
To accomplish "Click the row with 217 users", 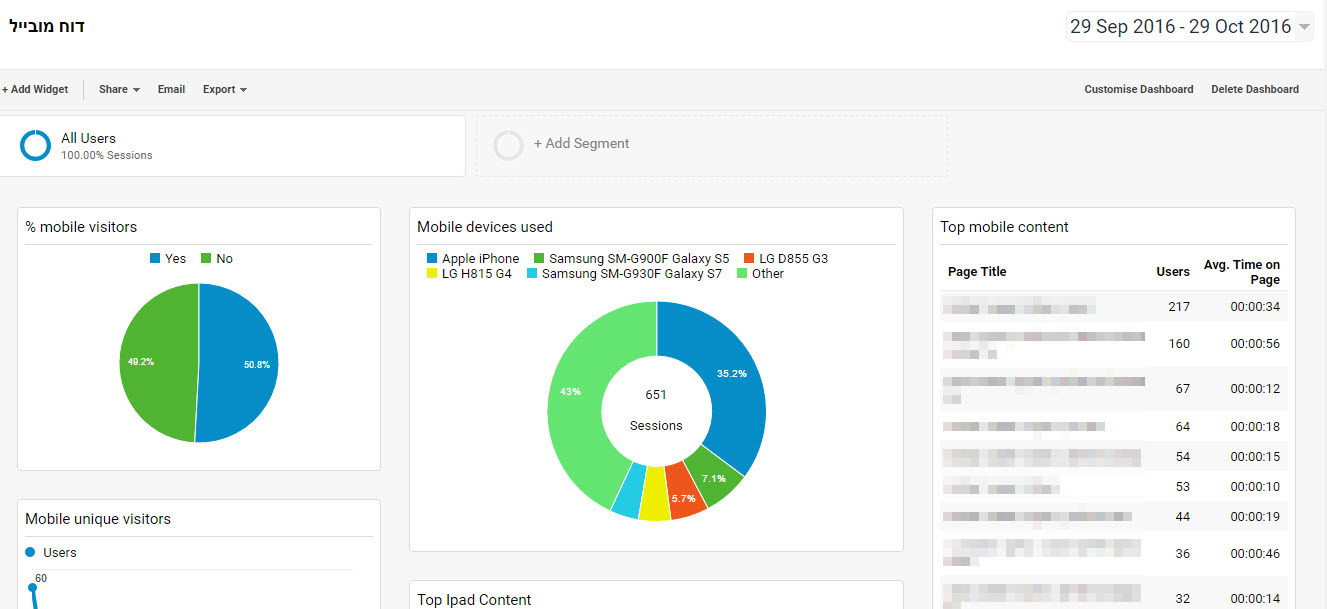I will [x=1114, y=306].
